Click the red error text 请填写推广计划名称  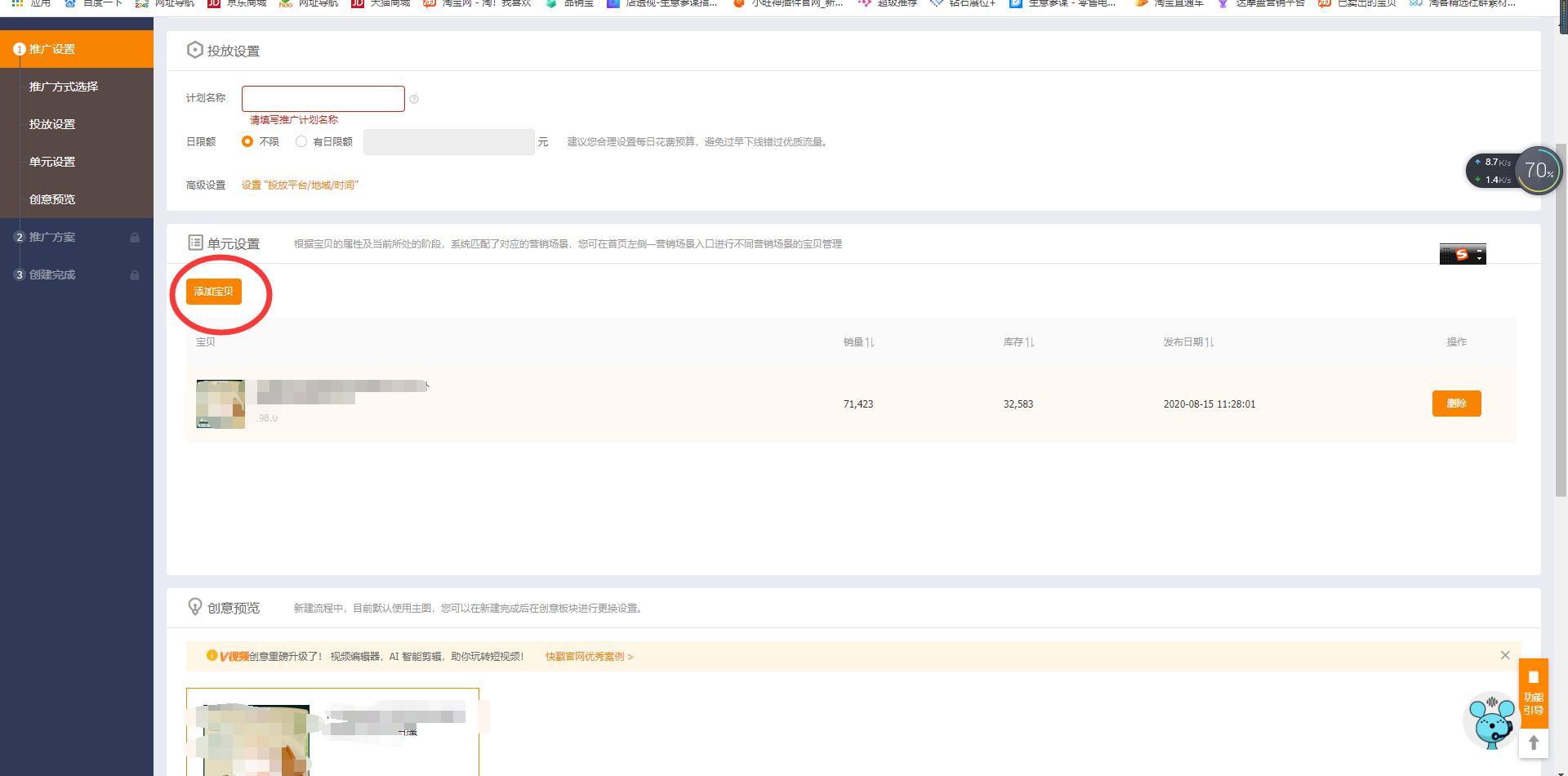coord(294,120)
